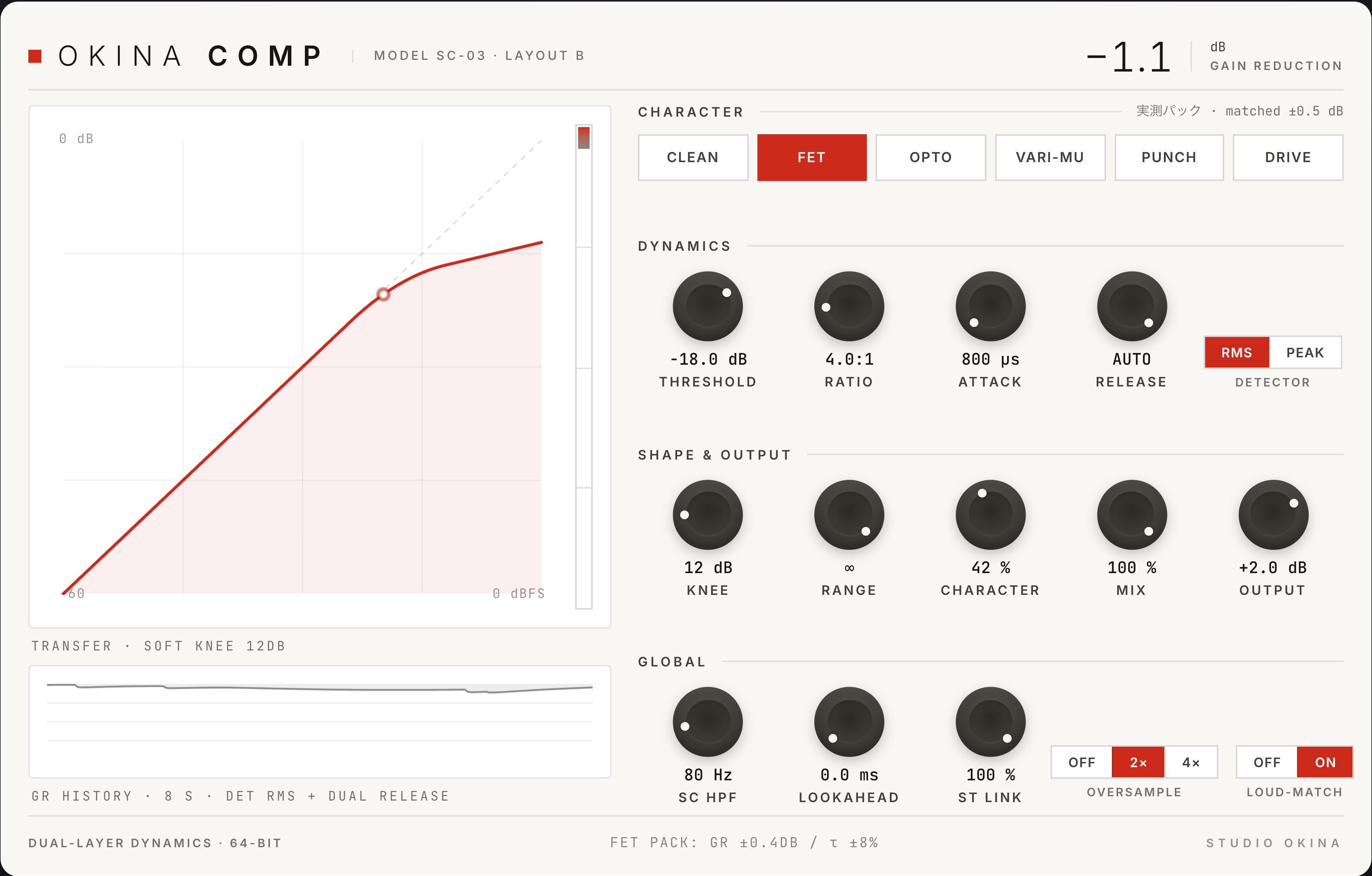Click the STUDIO OKINA footer text
1372x876 pixels.
tap(1274, 843)
